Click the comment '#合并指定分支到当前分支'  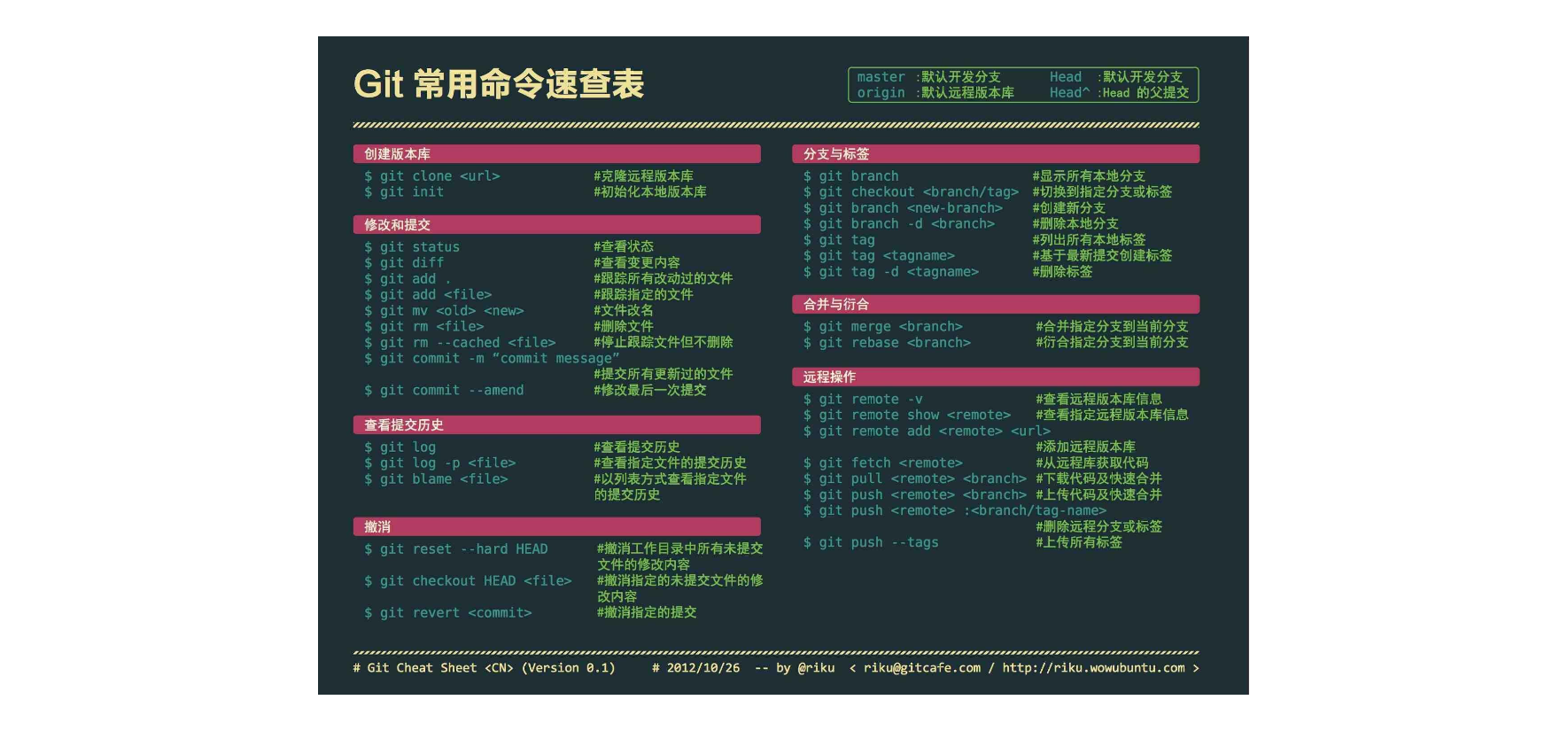coord(1113,327)
